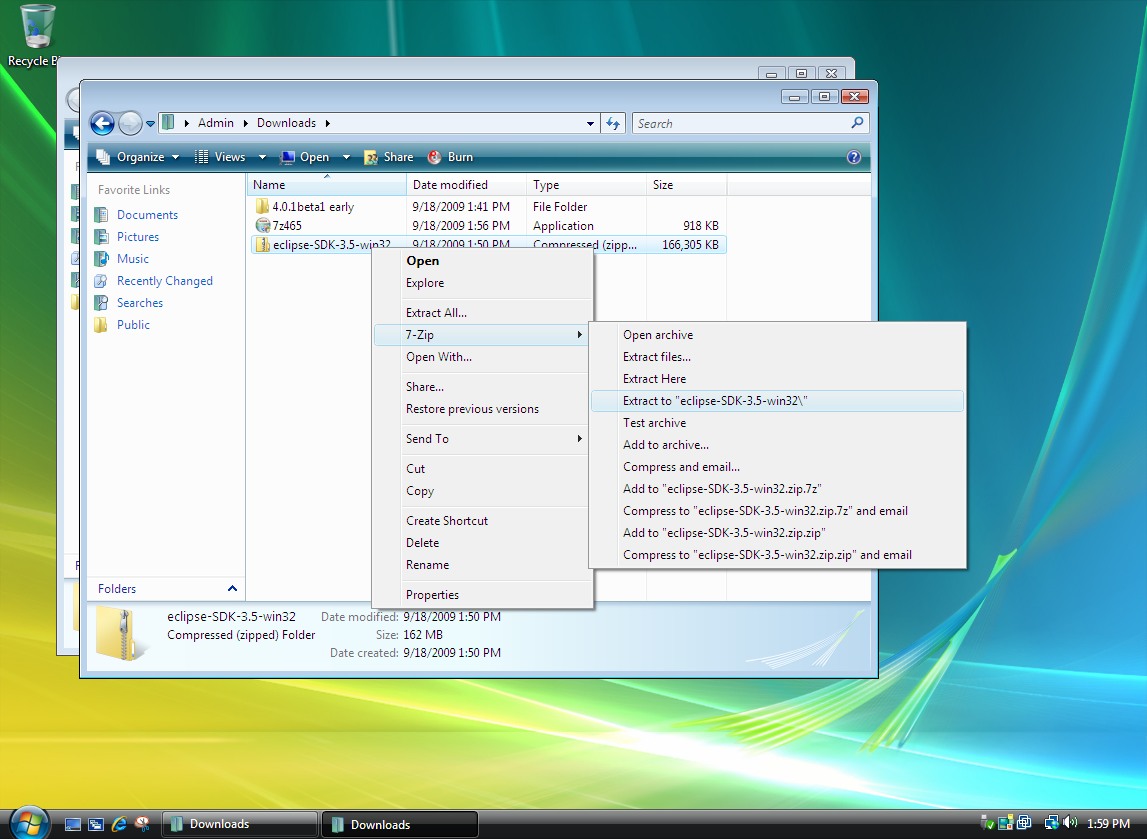Viewport: 1147px width, 839px height.
Task: Open the Help question mark icon
Action: tap(854, 157)
